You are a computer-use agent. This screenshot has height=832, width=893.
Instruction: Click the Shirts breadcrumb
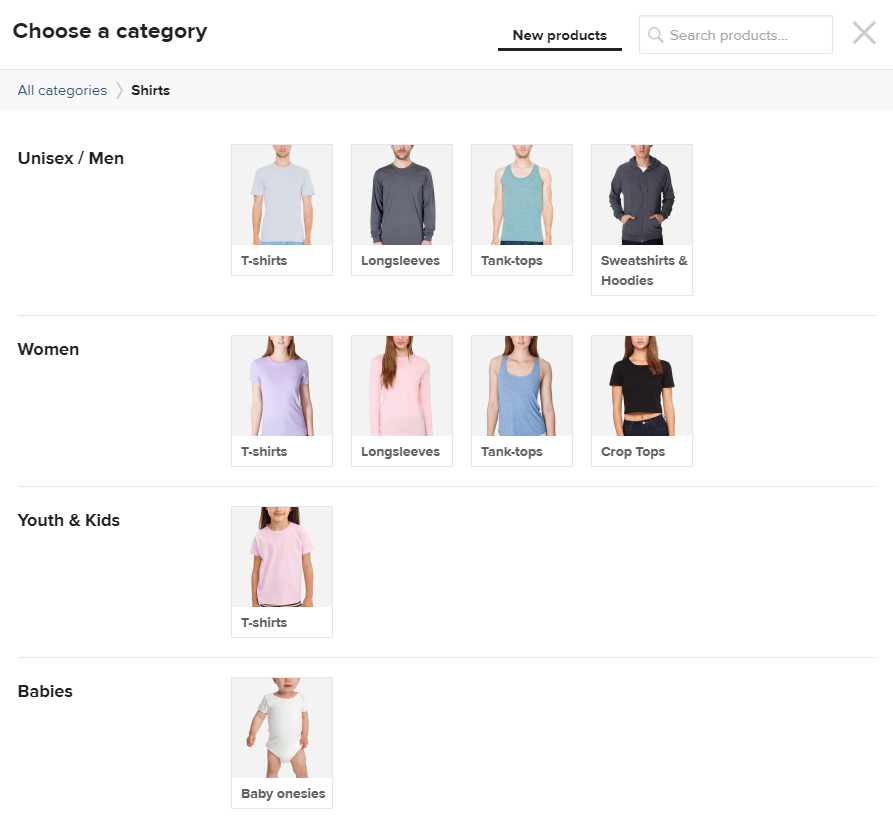point(150,91)
